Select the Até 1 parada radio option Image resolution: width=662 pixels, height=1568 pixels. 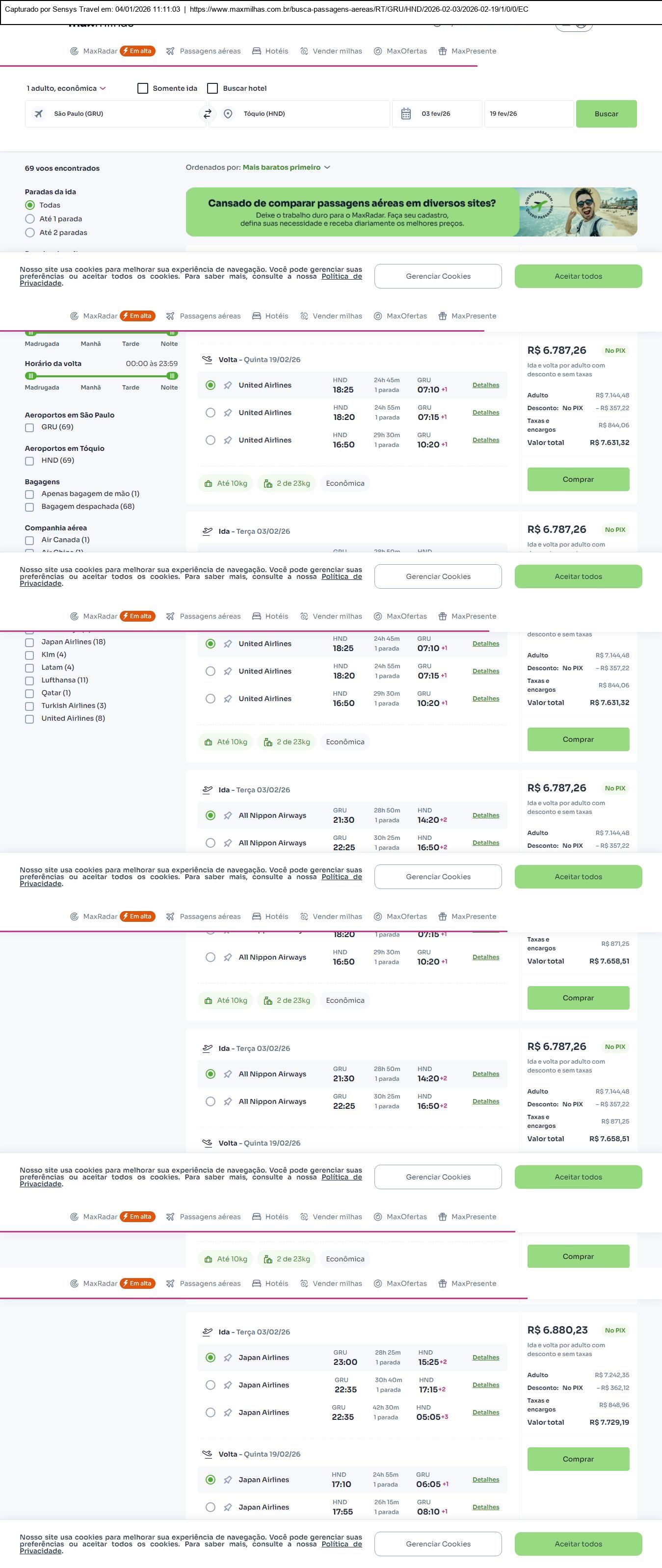click(30, 219)
